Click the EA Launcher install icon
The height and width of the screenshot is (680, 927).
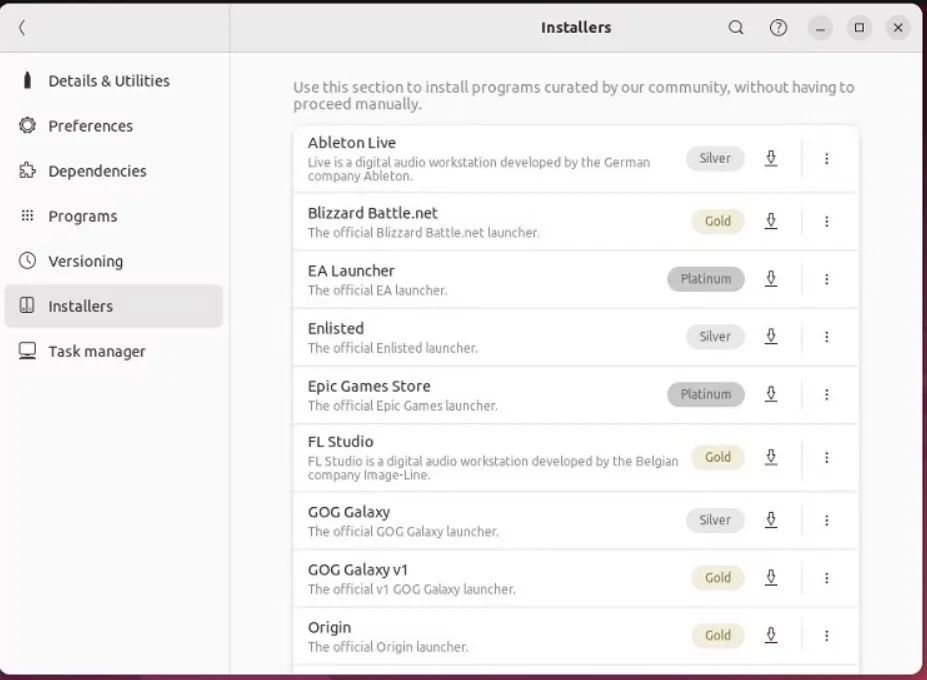tap(771, 279)
